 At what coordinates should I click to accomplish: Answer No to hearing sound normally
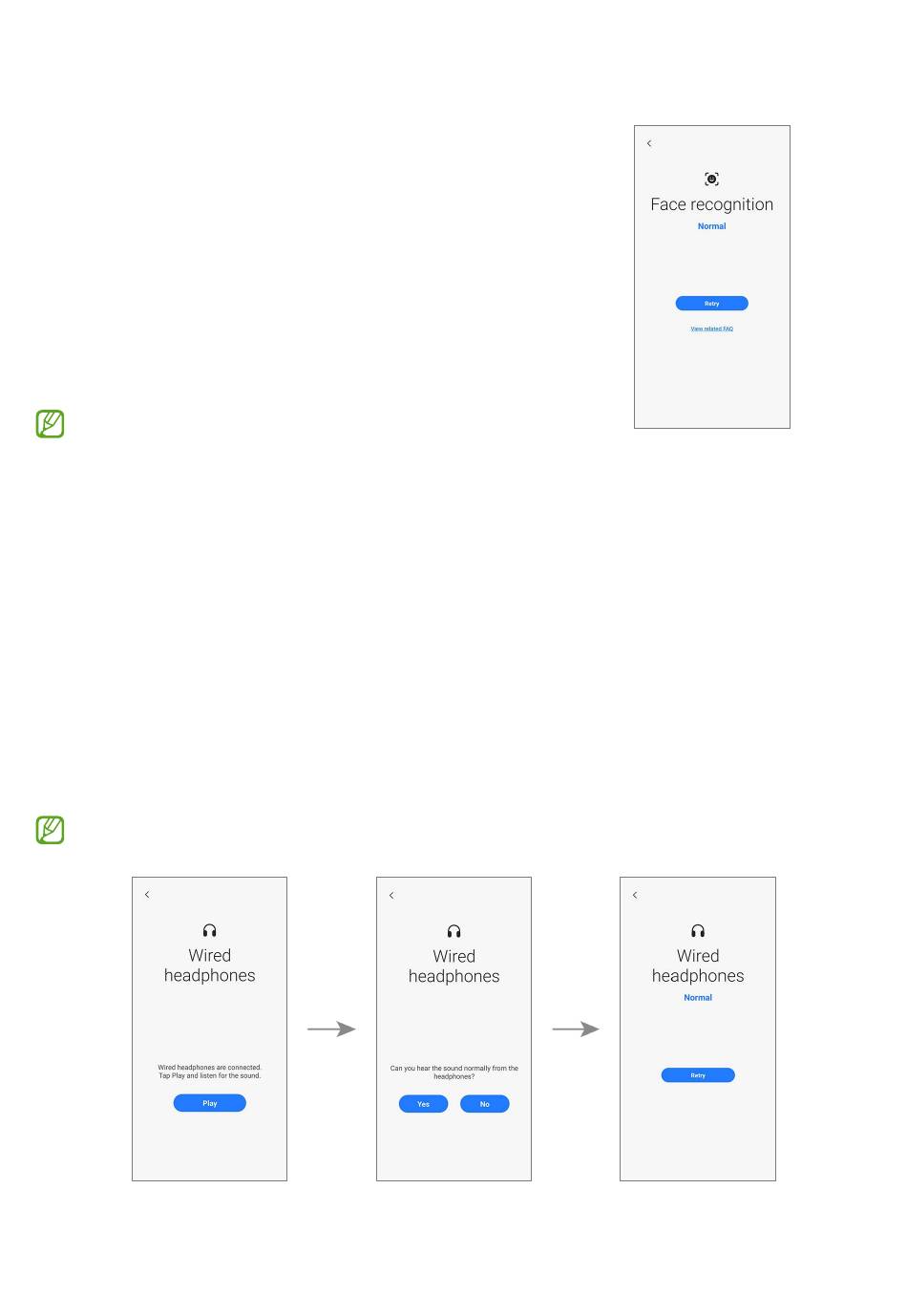coord(485,1104)
